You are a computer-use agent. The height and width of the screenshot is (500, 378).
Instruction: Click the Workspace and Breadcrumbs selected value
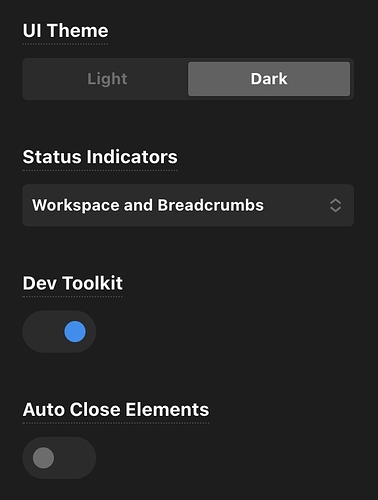click(148, 205)
